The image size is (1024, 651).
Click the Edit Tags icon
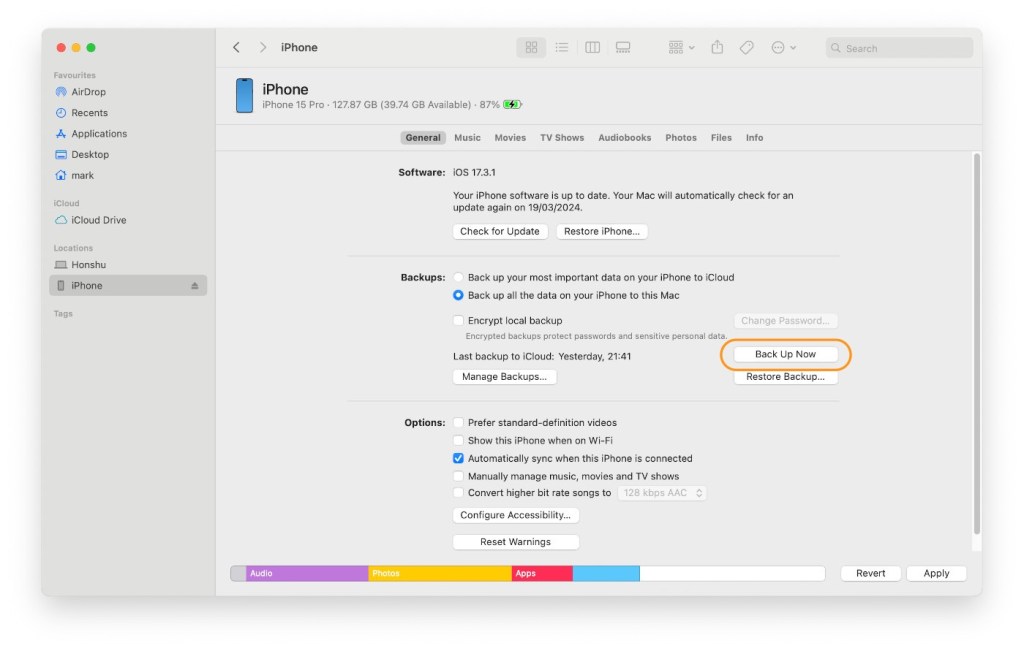click(746, 47)
